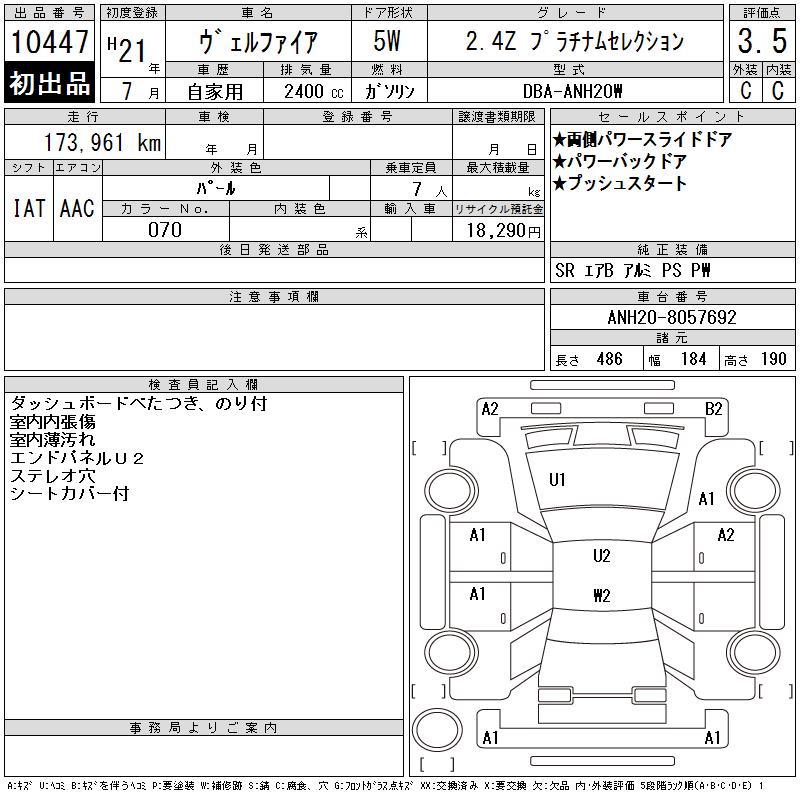Click the grade "2.4Z プラチナムセレクション"
The height and width of the screenshot is (800, 800).
[x=574, y=41]
